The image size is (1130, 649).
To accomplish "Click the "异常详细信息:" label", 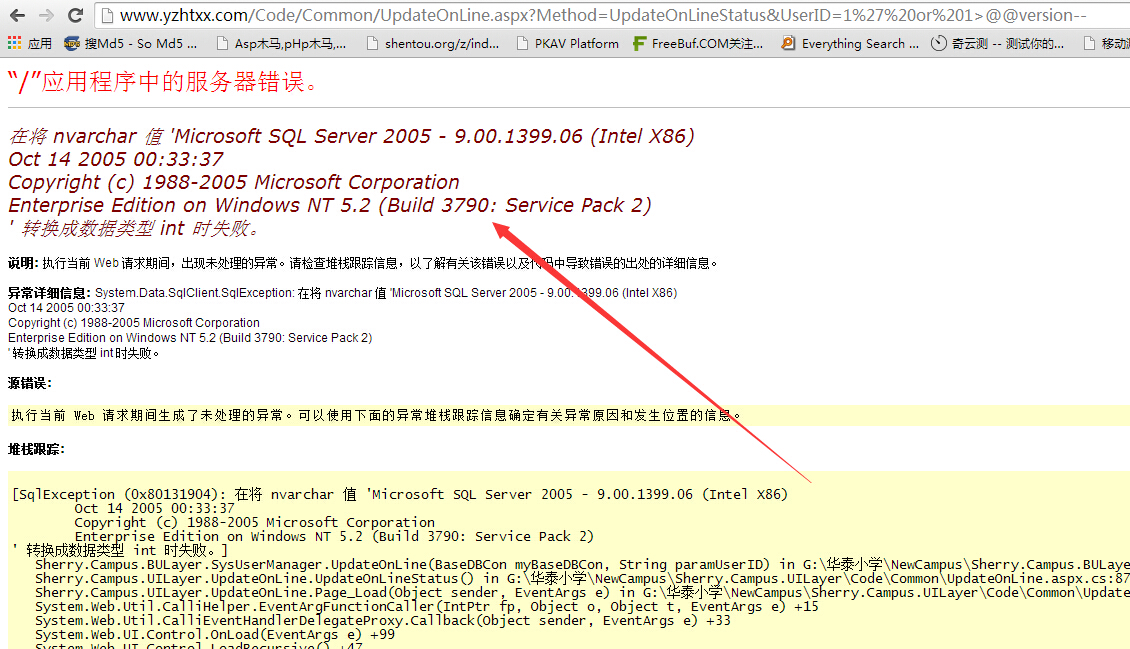I will click(x=50, y=293).
